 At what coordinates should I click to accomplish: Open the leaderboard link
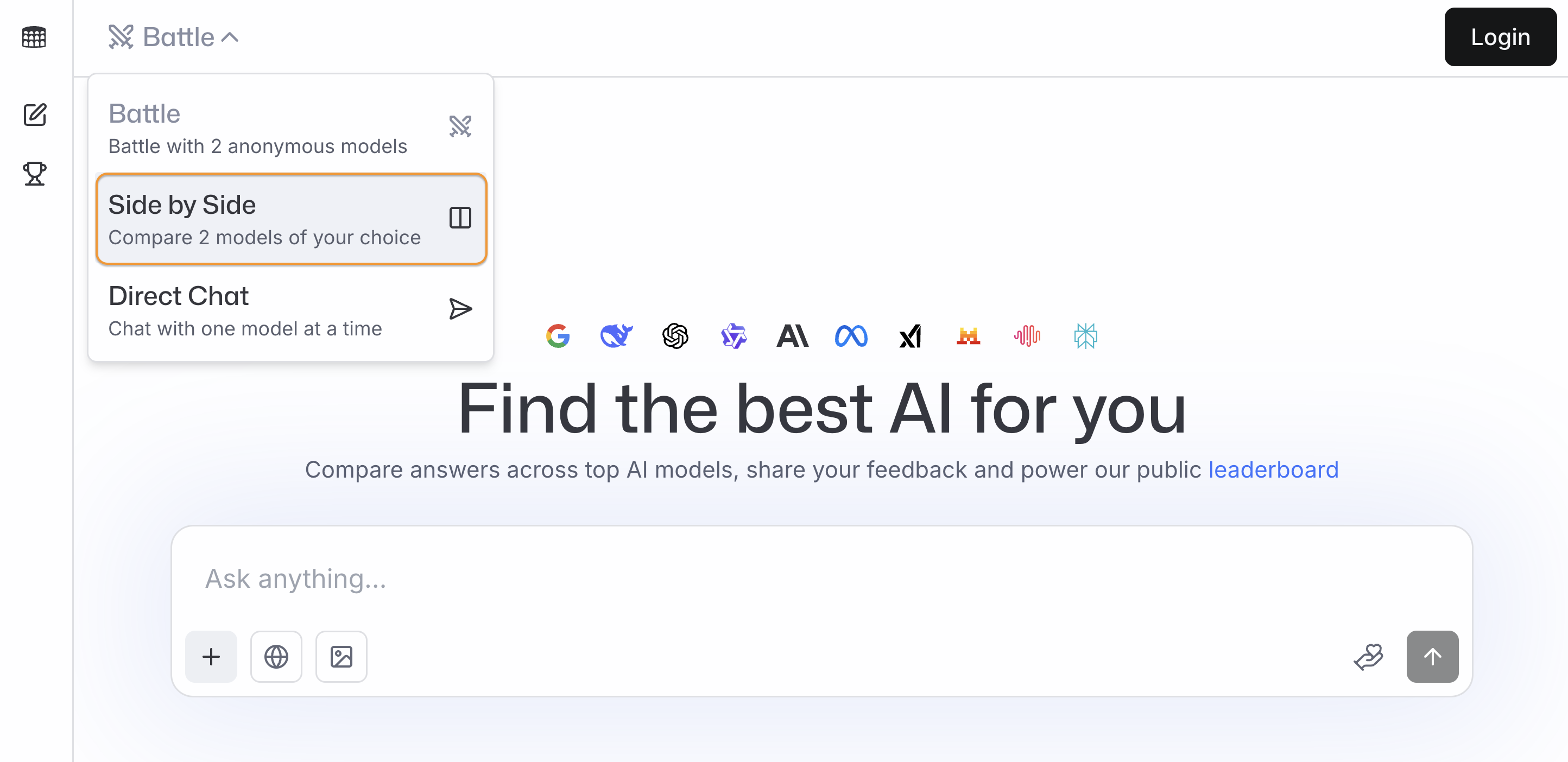1273,470
